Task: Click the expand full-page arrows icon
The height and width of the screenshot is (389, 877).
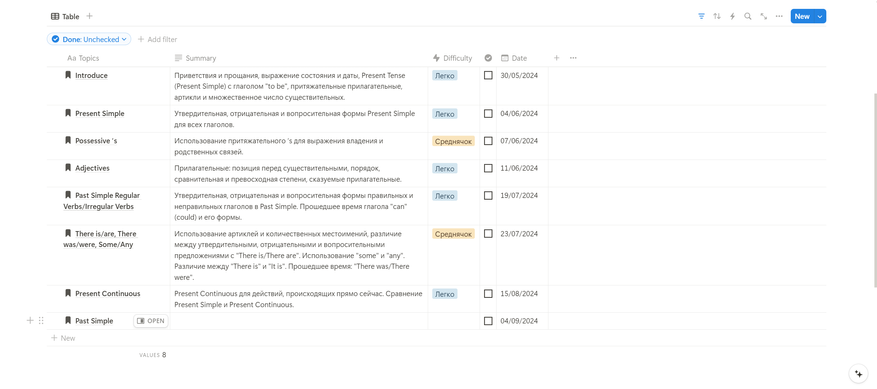Action: pos(763,16)
